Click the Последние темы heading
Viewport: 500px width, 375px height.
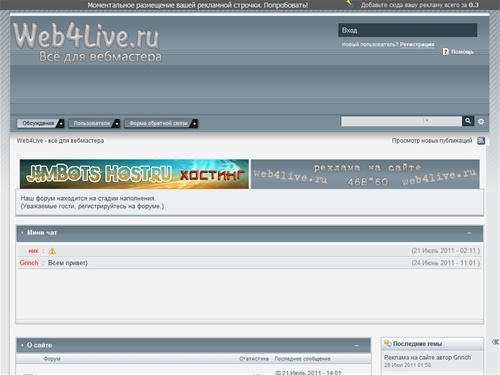click(417, 344)
